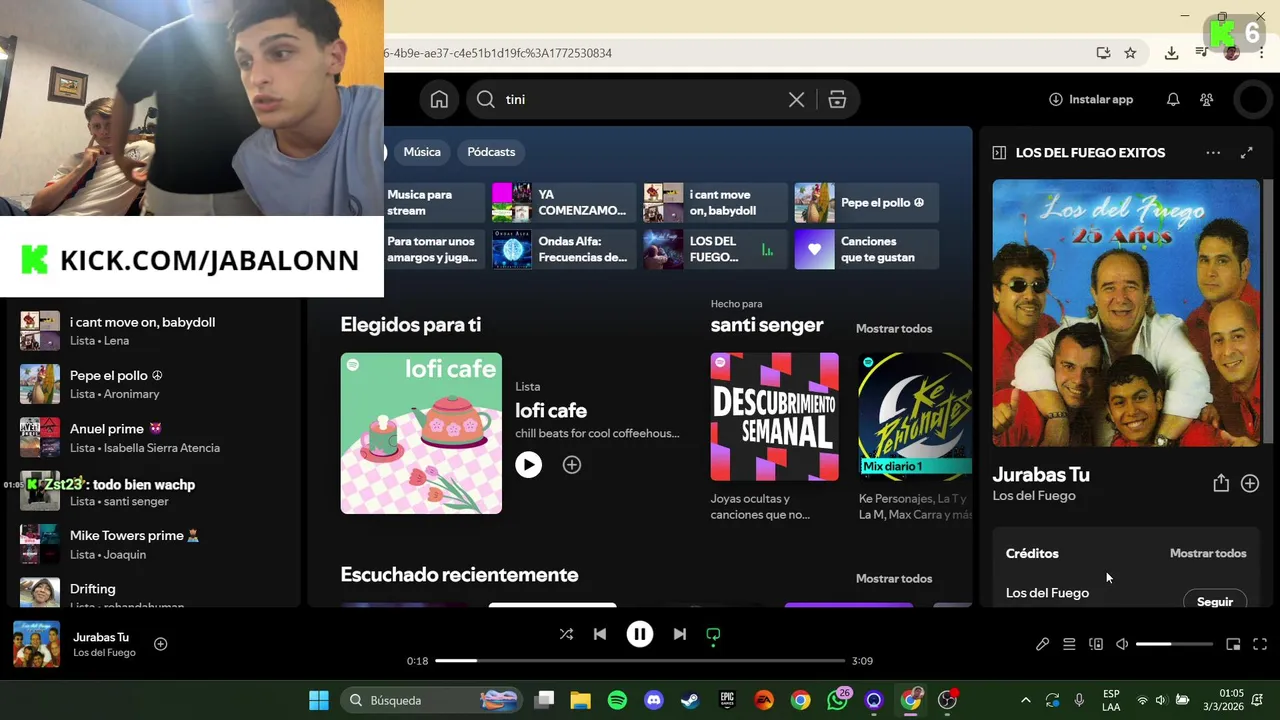This screenshot has width=1280, height=720.
Task: Open the user profile avatar
Action: coord(1253,99)
